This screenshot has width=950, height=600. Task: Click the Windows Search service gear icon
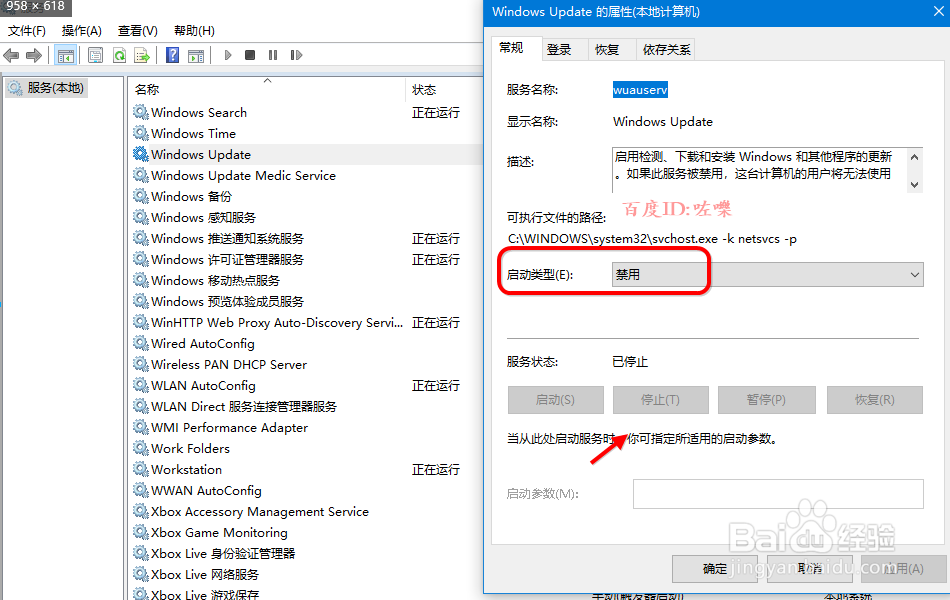point(141,112)
